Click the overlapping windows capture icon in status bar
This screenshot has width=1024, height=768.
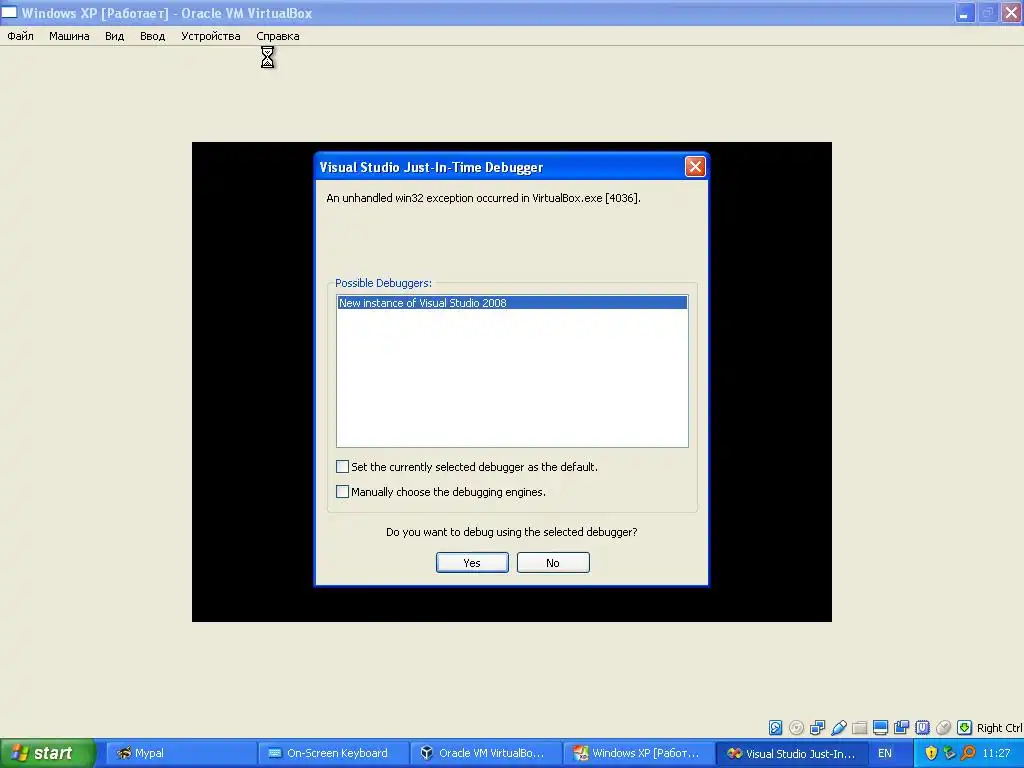901,728
